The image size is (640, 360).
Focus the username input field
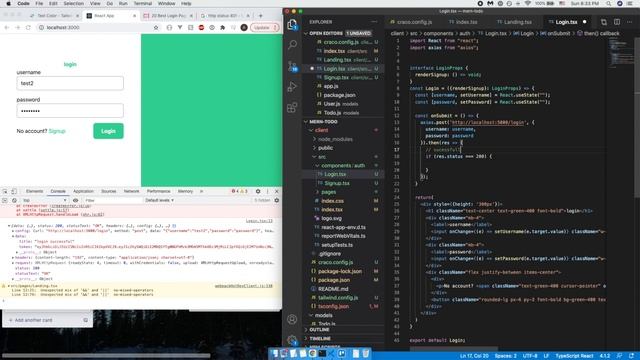70,83
